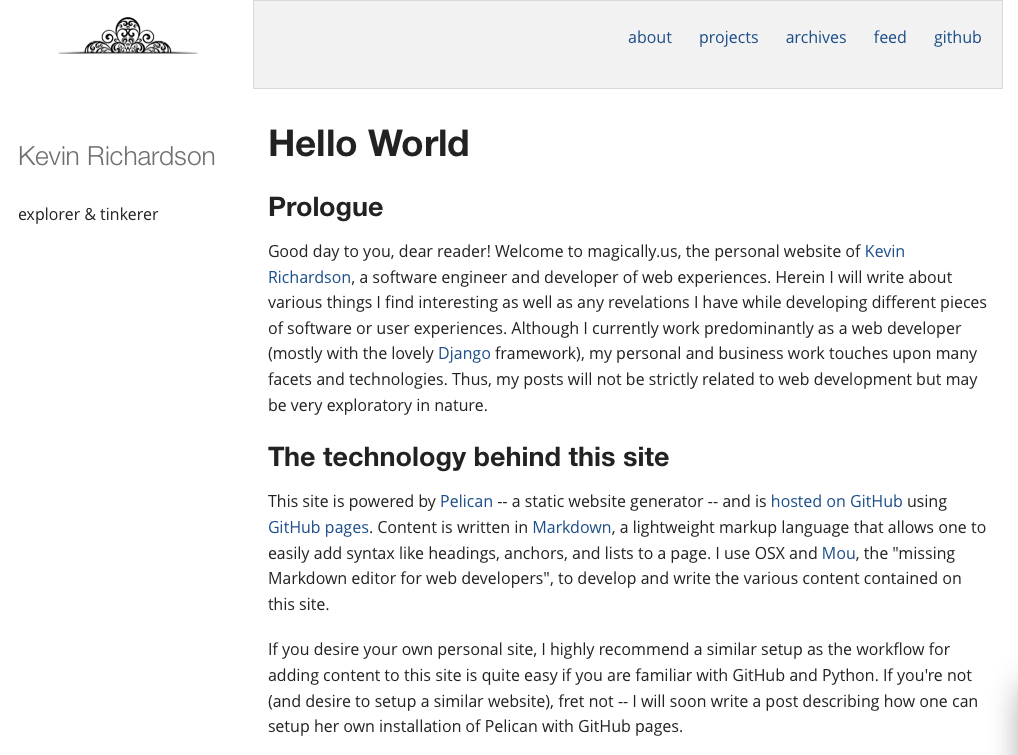Click the 'explorer & tinkerer' tagline
Screen dimensions: 1018x755
pos(88,214)
